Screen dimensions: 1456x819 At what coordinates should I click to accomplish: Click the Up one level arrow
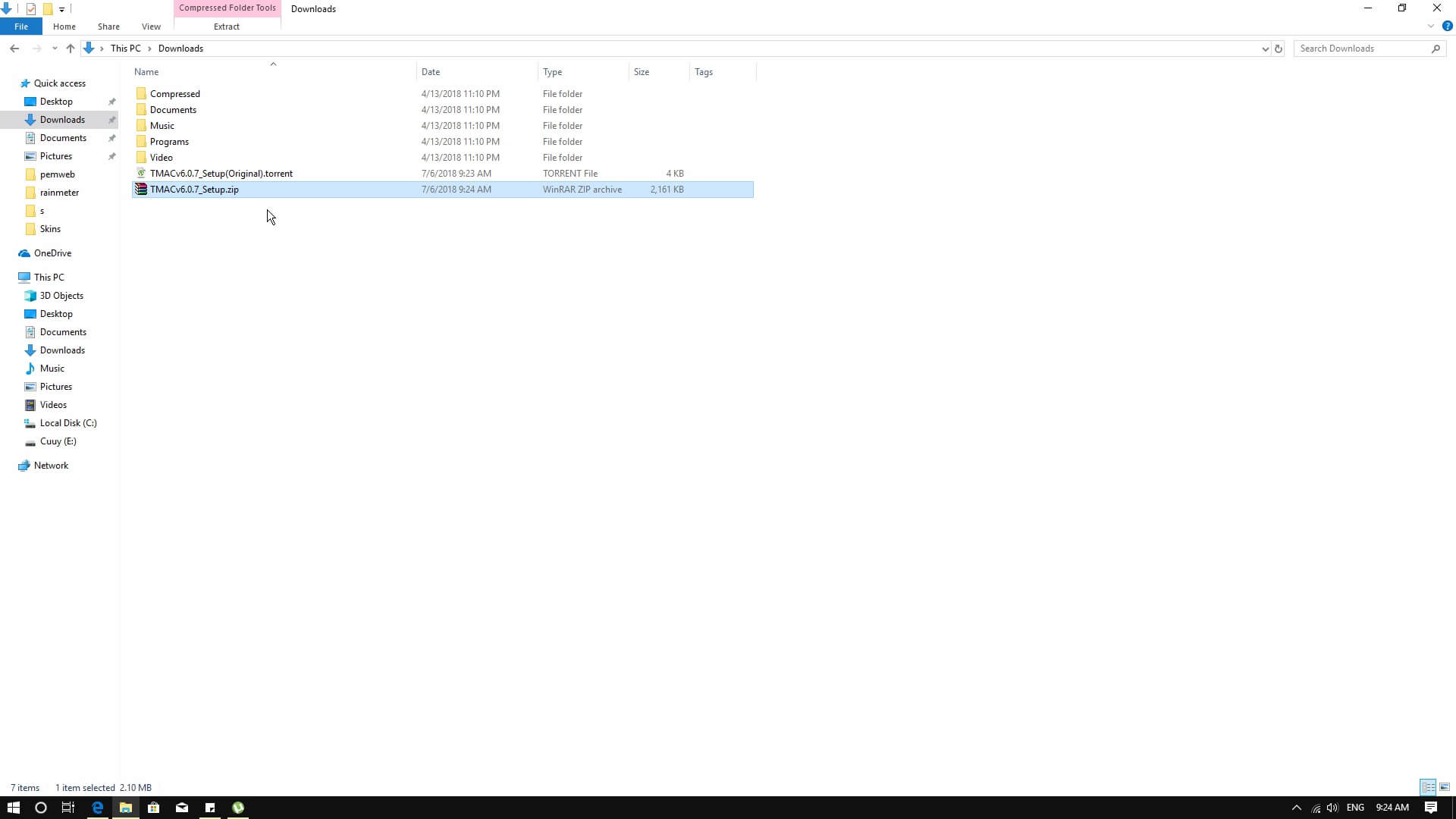(x=71, y=49)
